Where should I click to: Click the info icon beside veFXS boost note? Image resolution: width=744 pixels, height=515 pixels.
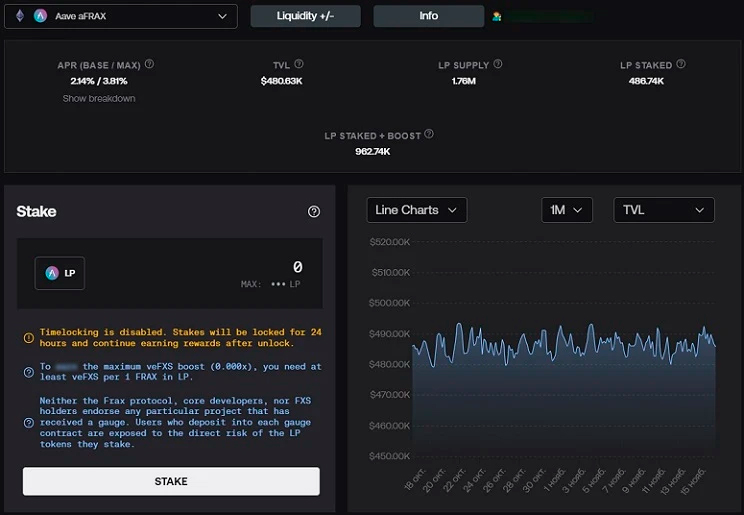point(28,372)
